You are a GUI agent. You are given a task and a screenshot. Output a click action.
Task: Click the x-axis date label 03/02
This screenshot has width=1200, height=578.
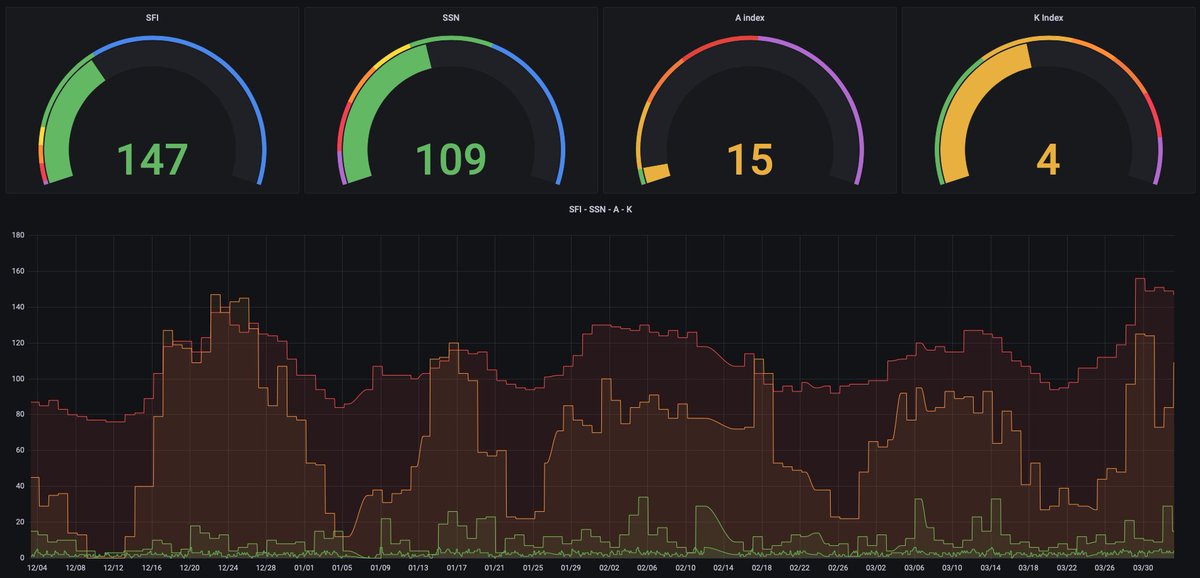[x=875, y=567]
